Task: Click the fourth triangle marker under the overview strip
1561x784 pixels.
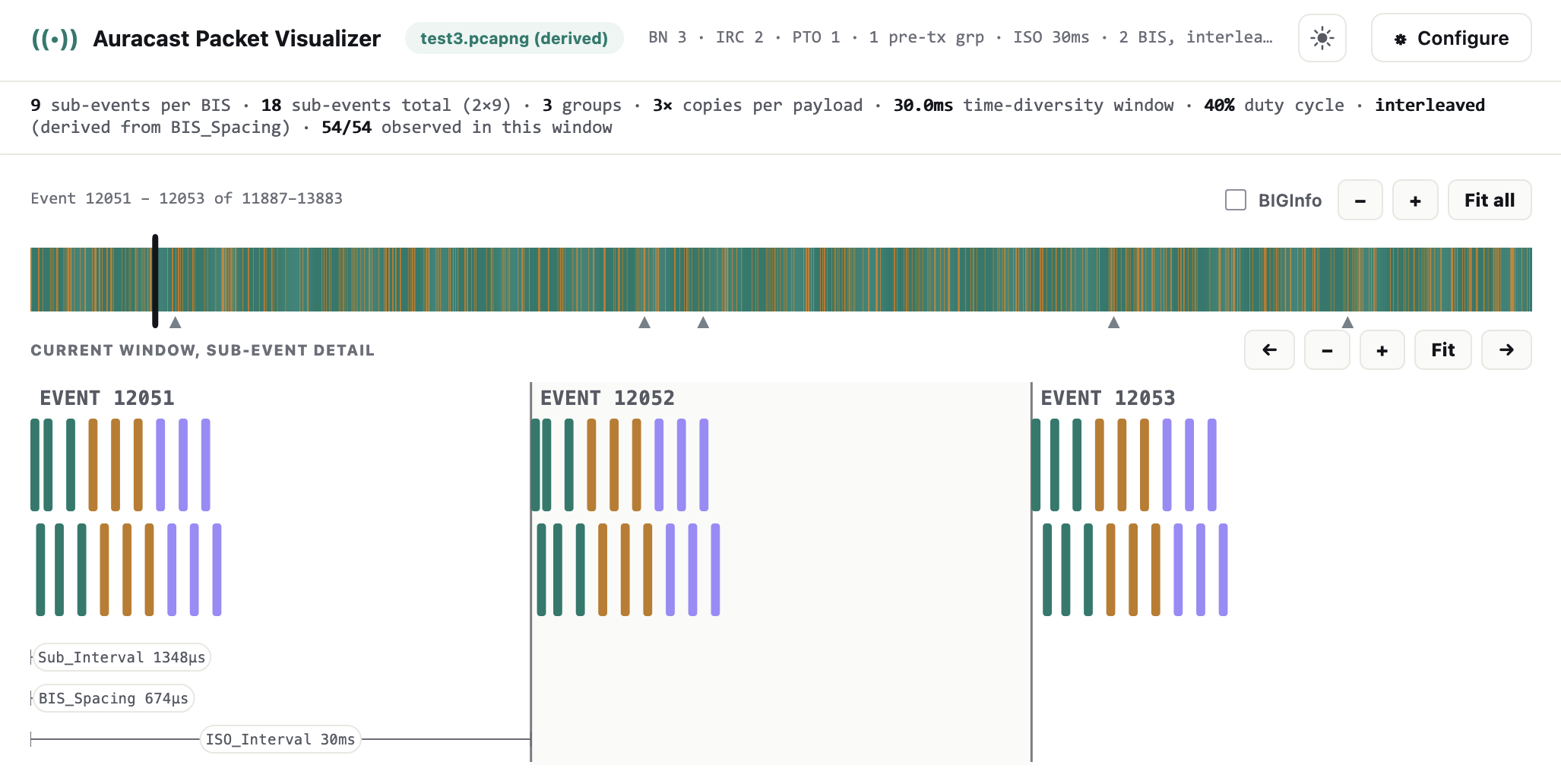Action: point(1113,322)
